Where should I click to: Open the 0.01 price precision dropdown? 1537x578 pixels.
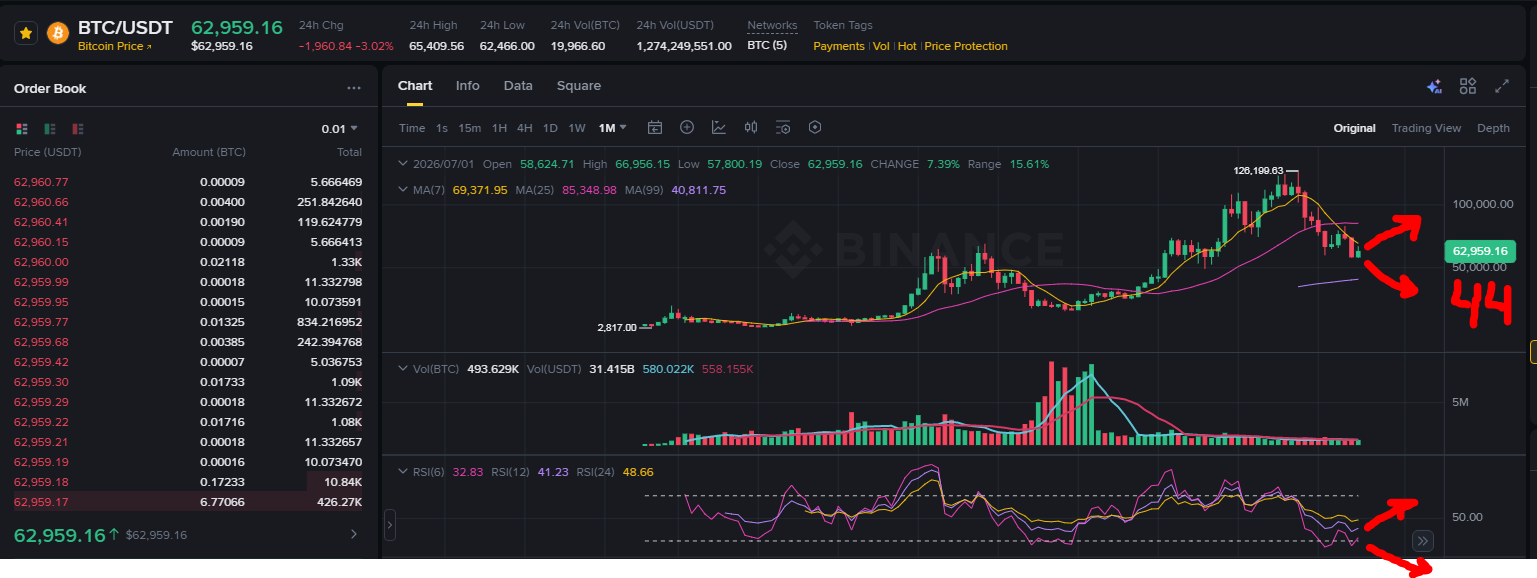pyautogui.click(x=339, y=129)
